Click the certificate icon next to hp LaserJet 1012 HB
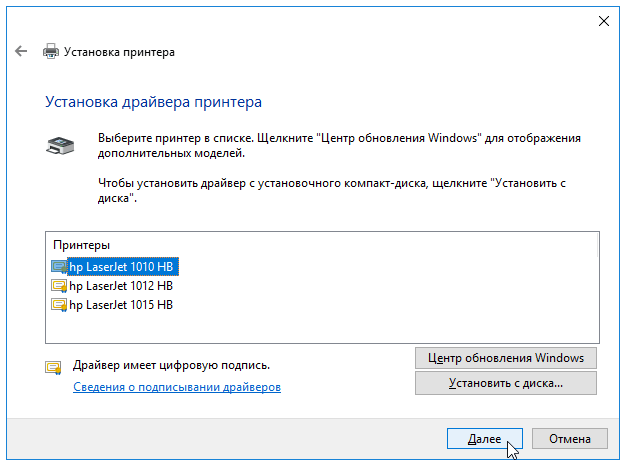This screenshot has width=630, height=464. click(59, 286)
